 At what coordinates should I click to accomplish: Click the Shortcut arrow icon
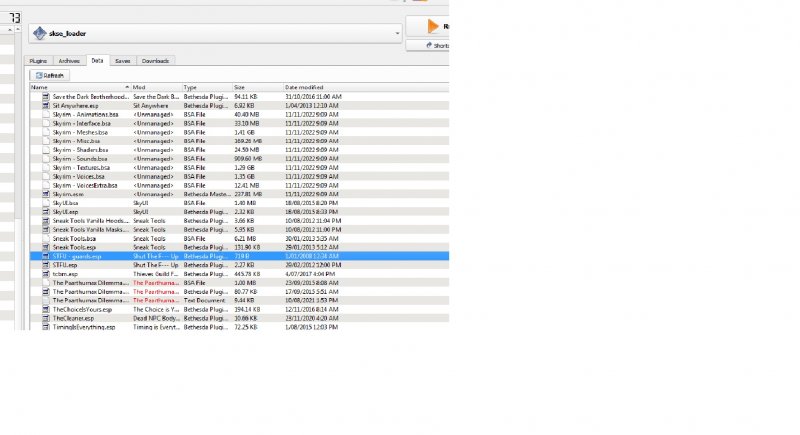pyautogui.click(x=429, y=45)
